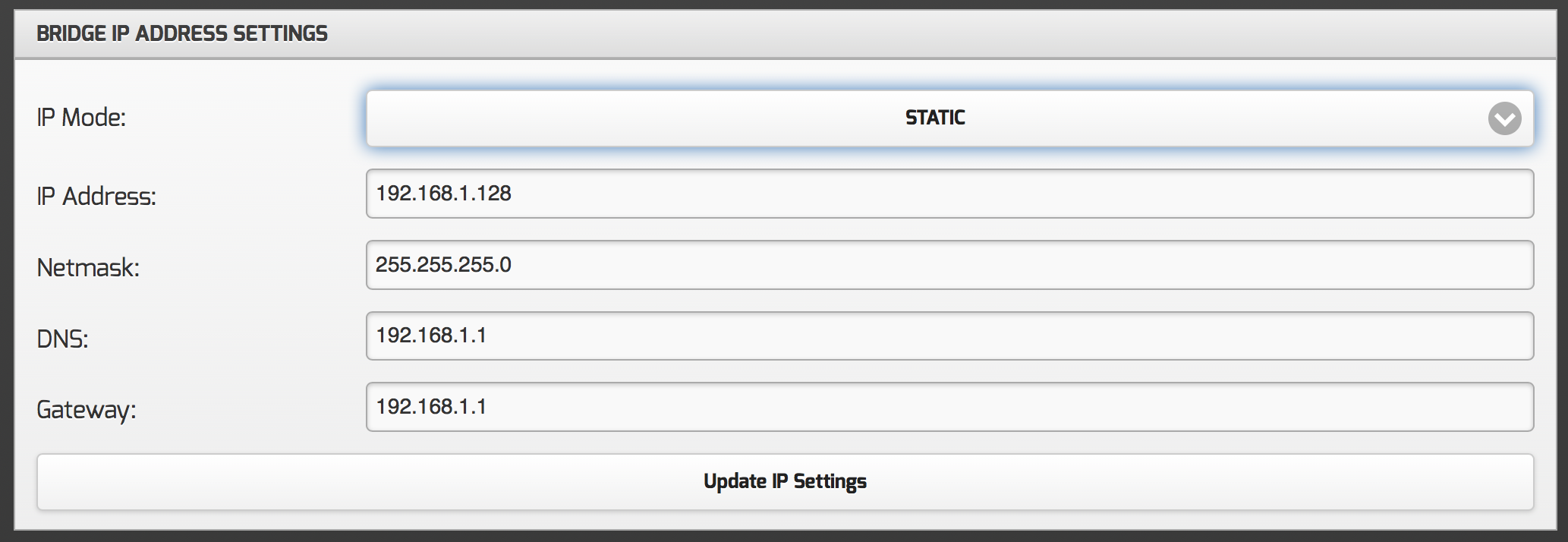Click the 192.168.1.128 address value

tap(444, 194)
